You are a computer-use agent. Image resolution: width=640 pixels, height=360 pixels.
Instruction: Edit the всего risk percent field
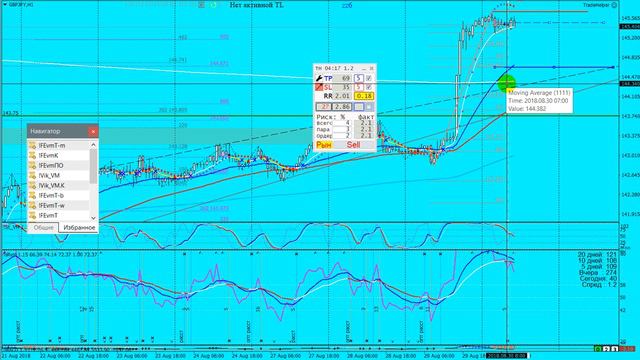[x=342, y=123]
